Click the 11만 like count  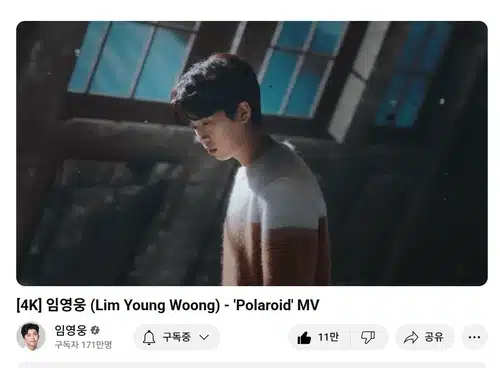328,337
